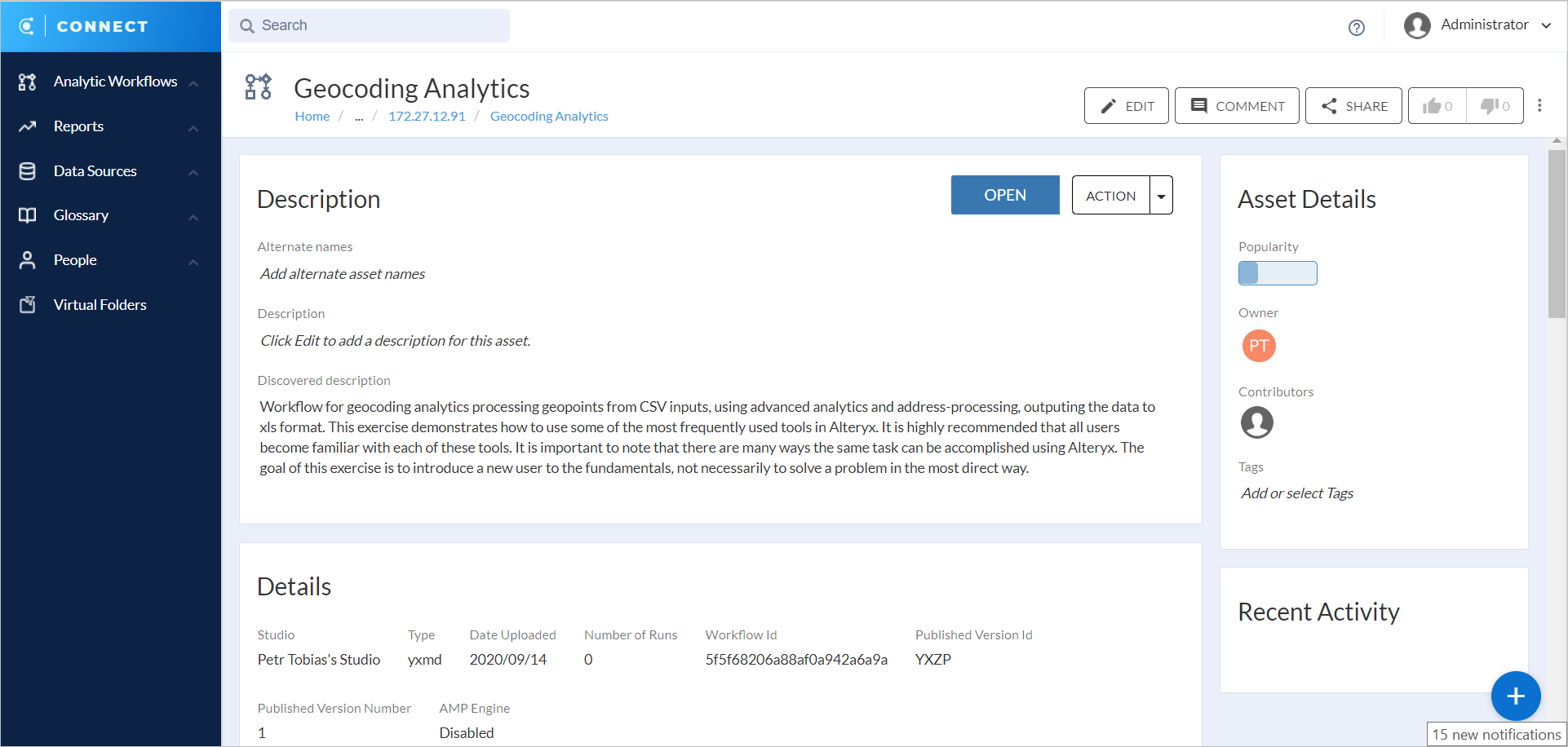Screen dimensions: 1568x747
Task: Click the blue plus floating button
Action: coord(1515,696)
